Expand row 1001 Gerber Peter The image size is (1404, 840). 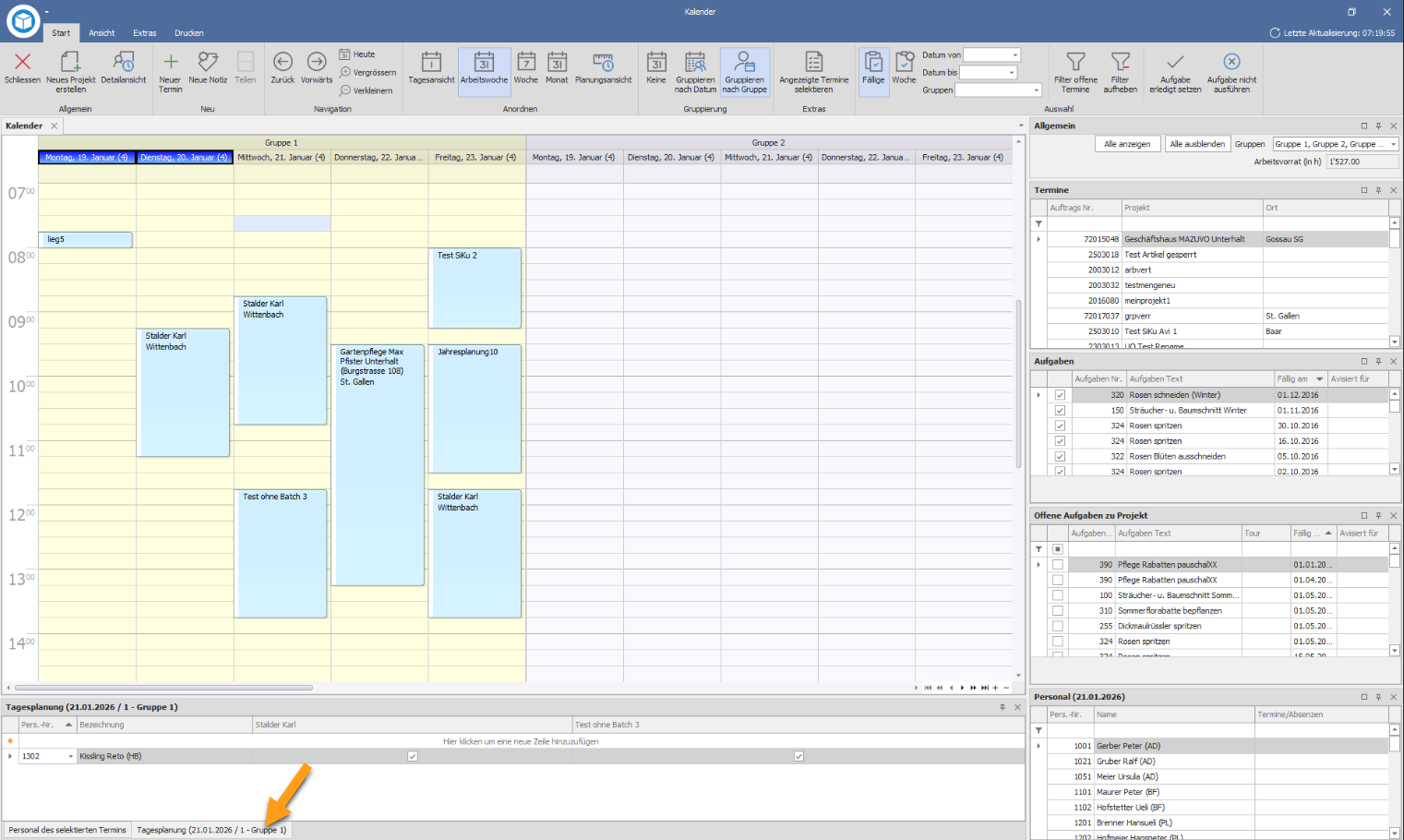coord(1038,746)
